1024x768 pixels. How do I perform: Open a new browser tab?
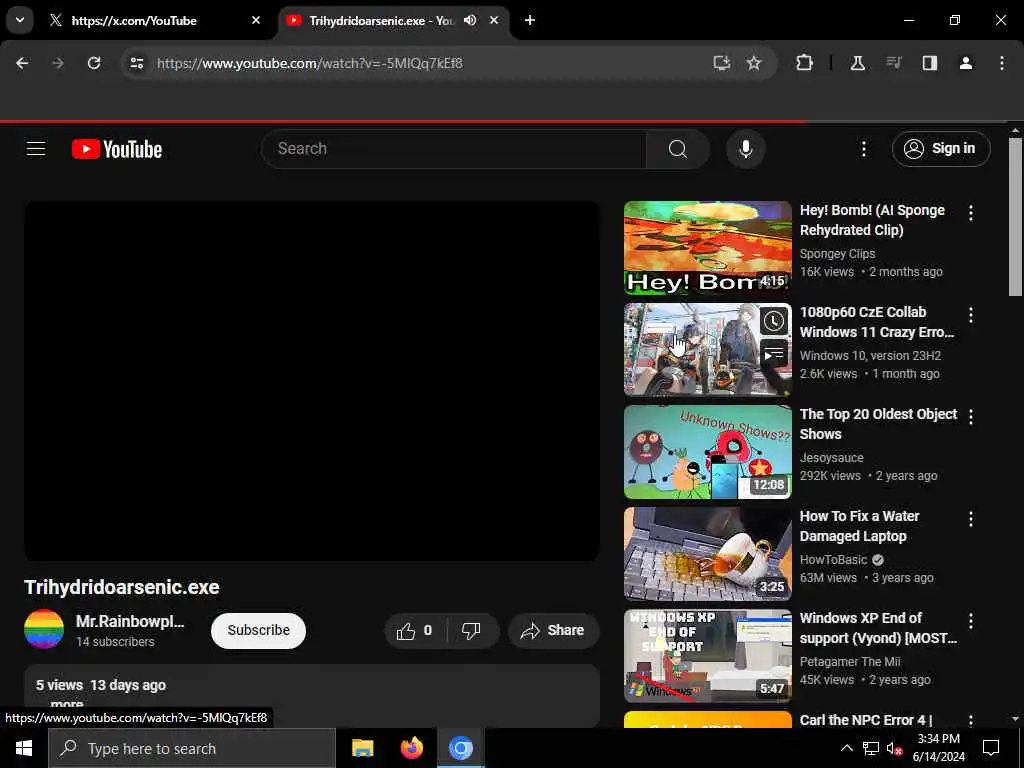(x=530, y=20)
